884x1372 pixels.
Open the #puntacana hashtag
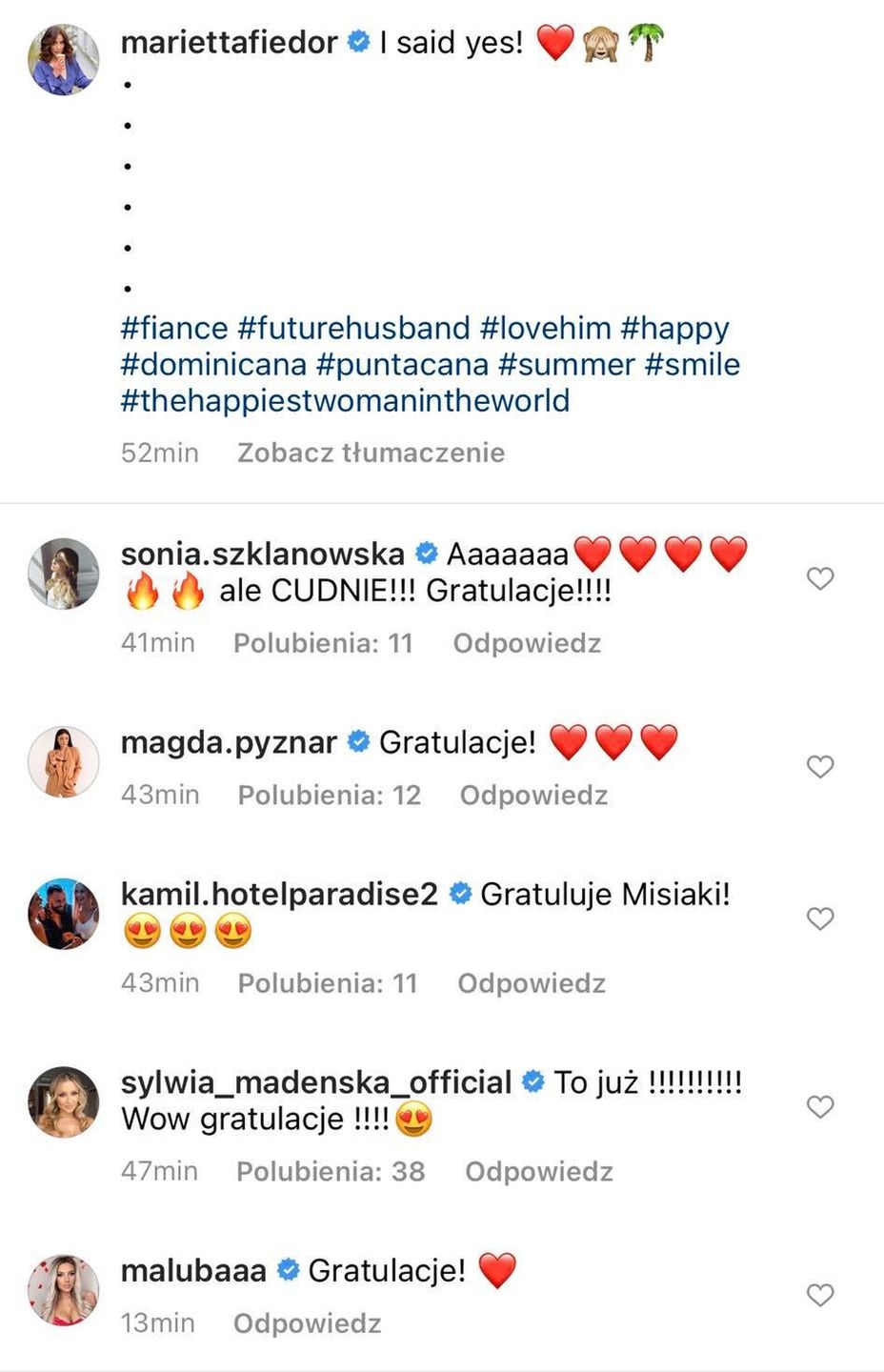click(x=402, y=365)
